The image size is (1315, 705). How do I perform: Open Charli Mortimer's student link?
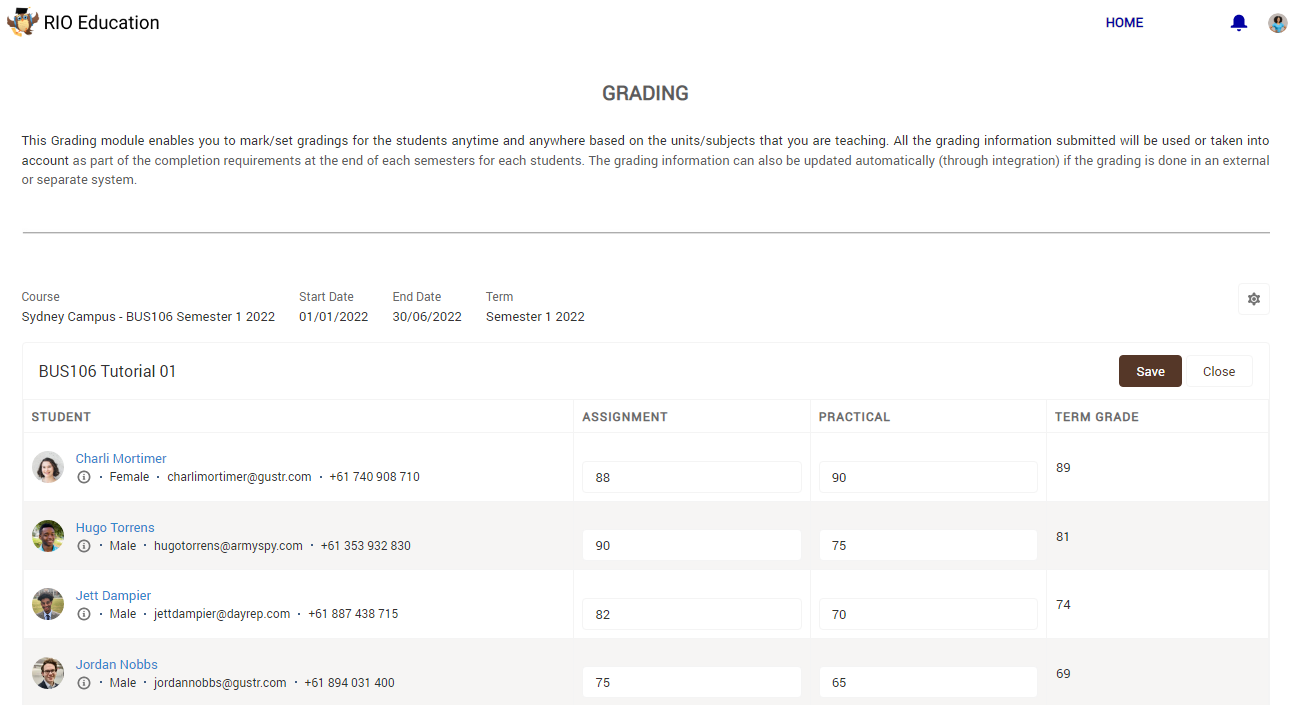coord(121,459)
